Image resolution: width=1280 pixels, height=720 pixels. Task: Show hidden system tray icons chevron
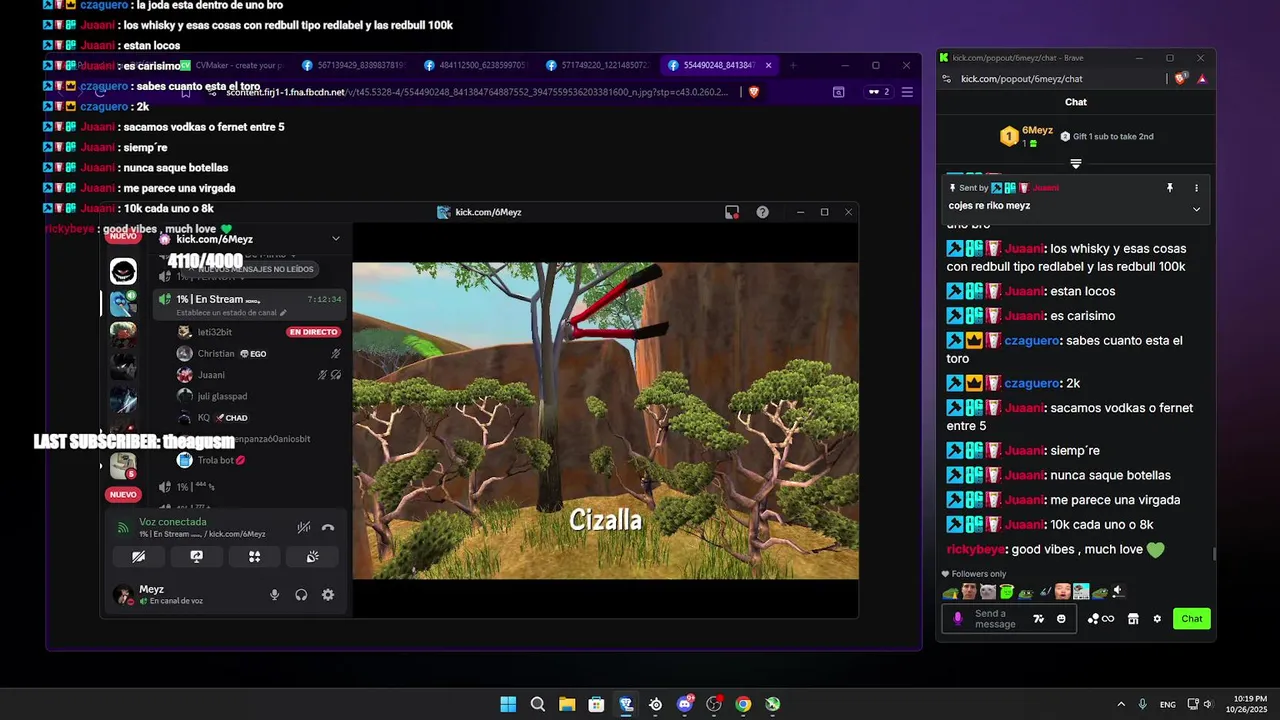(x=1121, y=704)
